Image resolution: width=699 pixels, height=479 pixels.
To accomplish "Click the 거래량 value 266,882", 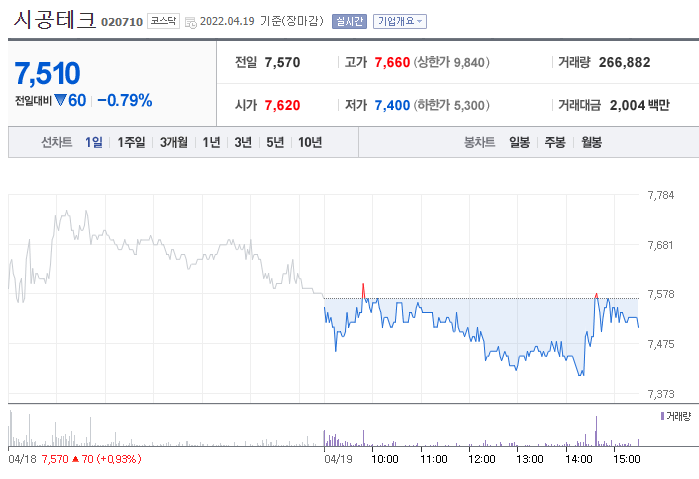I will coord(625,62).
